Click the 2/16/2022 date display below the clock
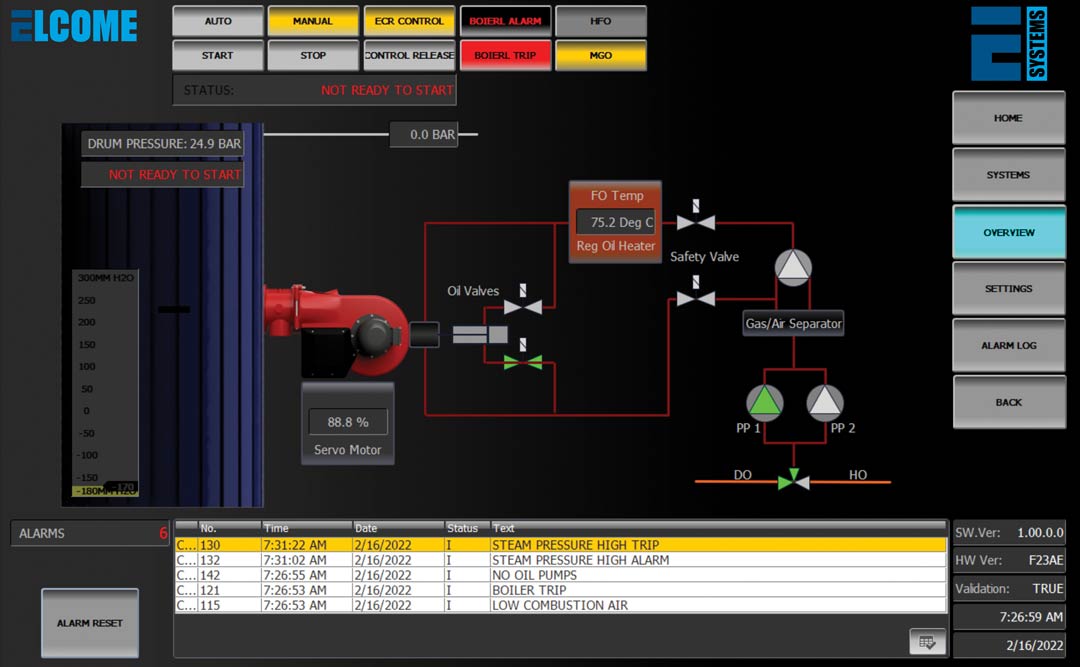The height and width of the screenshot is (667, 1080). point(1009,645)
